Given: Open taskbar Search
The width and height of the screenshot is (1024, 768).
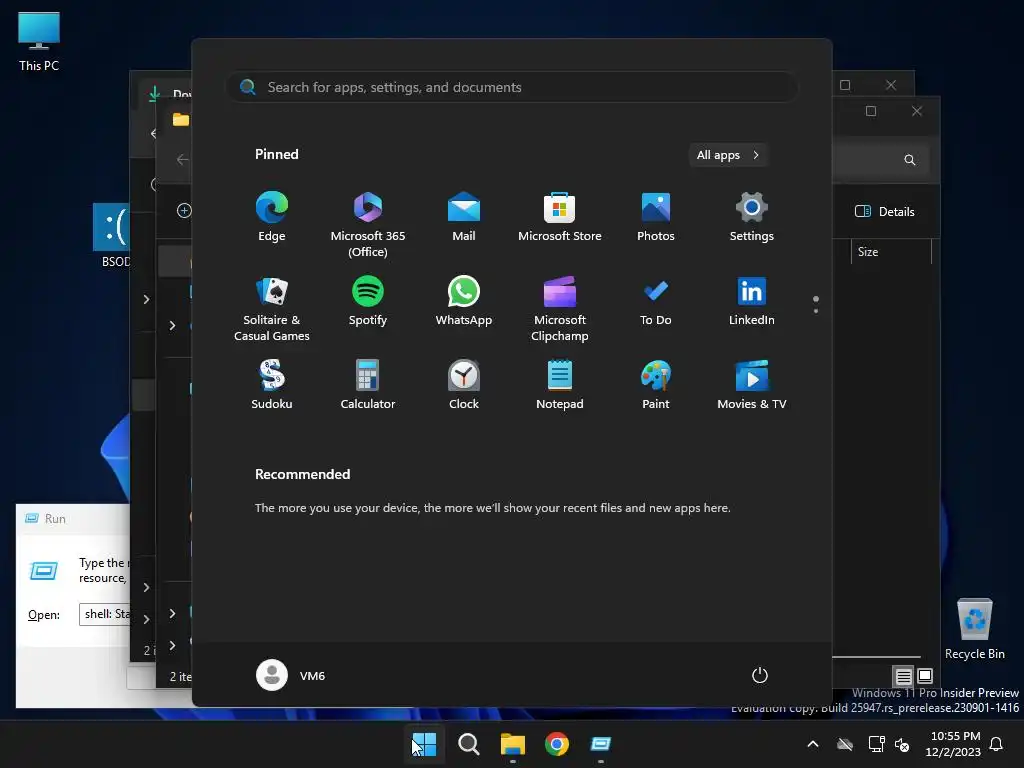Looking at the screenshot, I should click(x=469, y=744).
